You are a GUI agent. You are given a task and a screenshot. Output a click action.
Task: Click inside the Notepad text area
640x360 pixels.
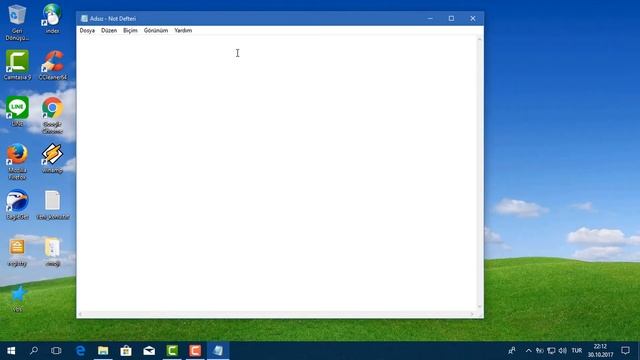pos(277,173)
